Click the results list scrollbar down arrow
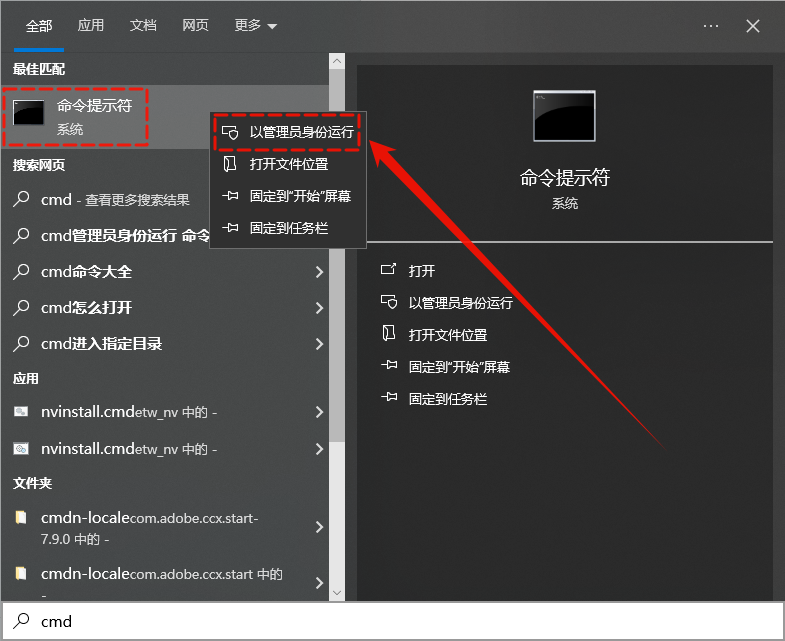The image size is (785, 641). click(x=337, y=592)
